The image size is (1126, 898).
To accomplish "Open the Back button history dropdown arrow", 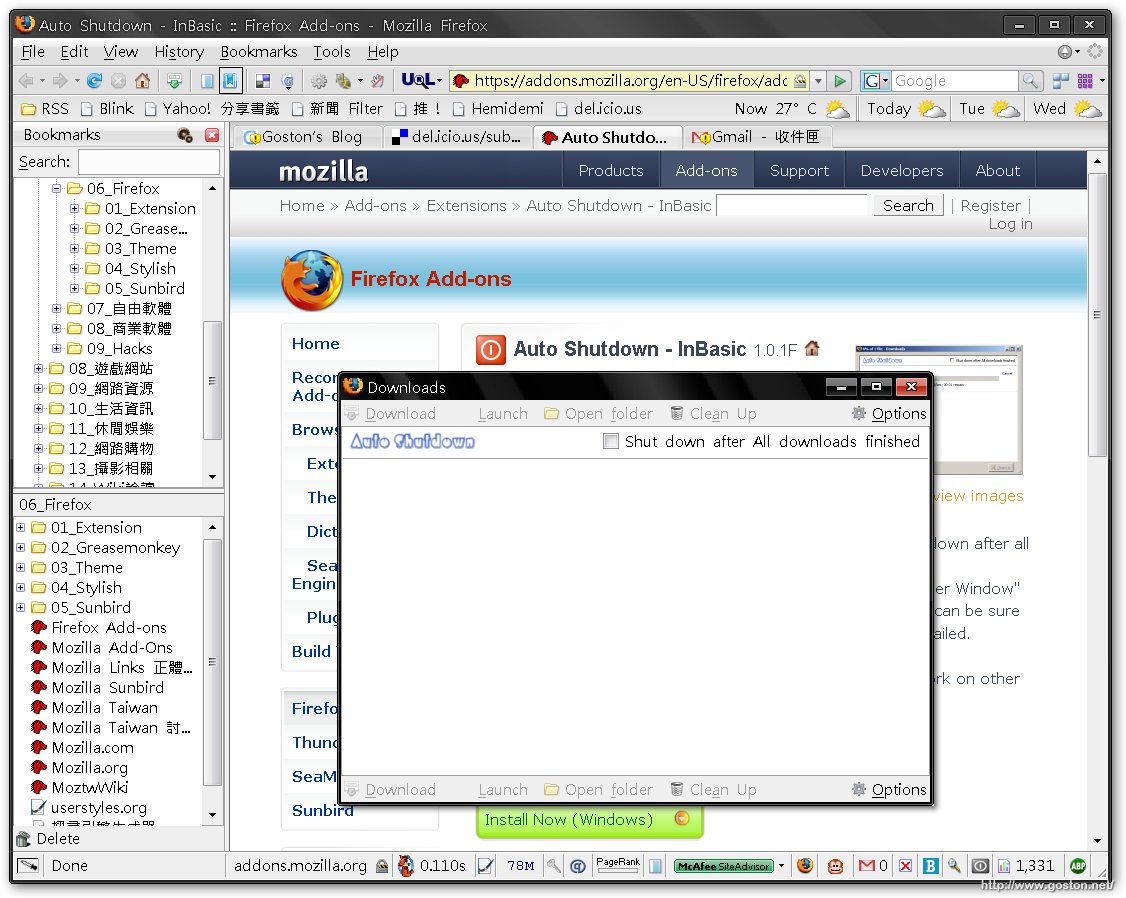I will (x=42, y=80).
